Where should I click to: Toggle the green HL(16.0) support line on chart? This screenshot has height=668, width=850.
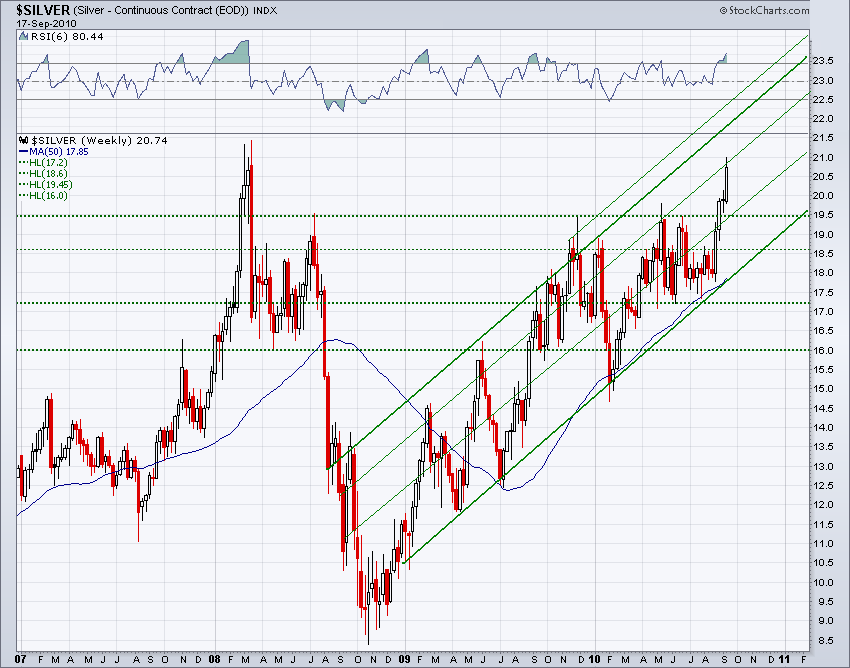point(400,348)
